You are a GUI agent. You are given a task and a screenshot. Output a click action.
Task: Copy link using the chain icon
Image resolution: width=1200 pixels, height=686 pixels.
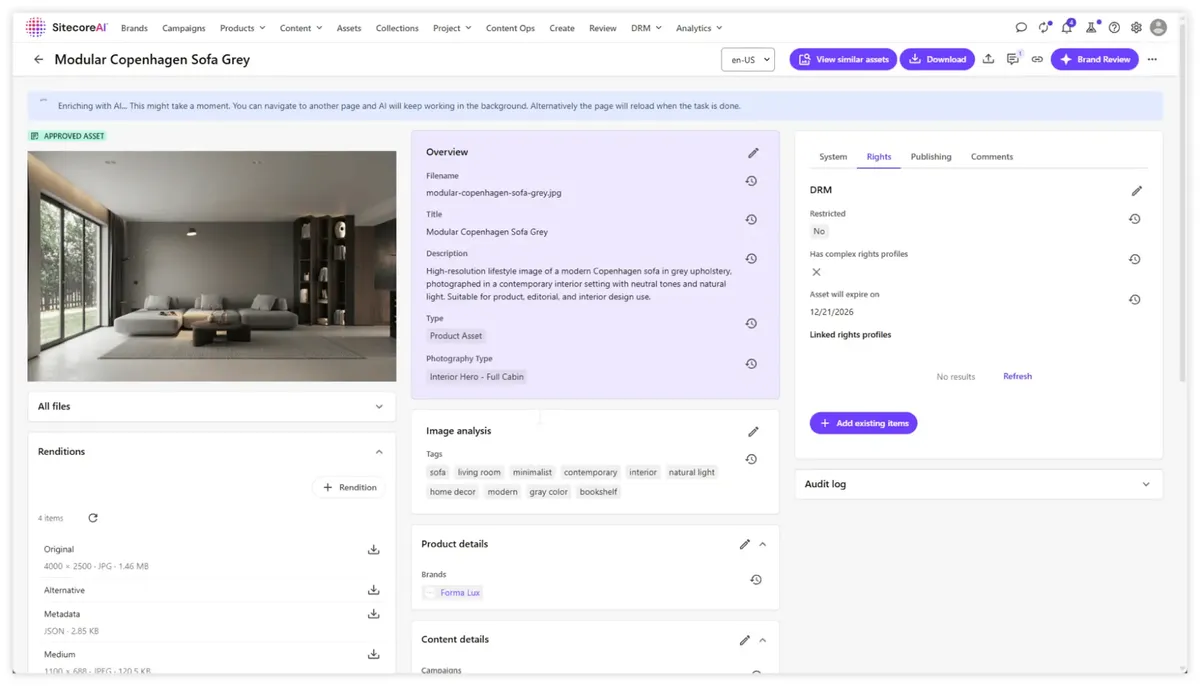[x=1037, y=60]
